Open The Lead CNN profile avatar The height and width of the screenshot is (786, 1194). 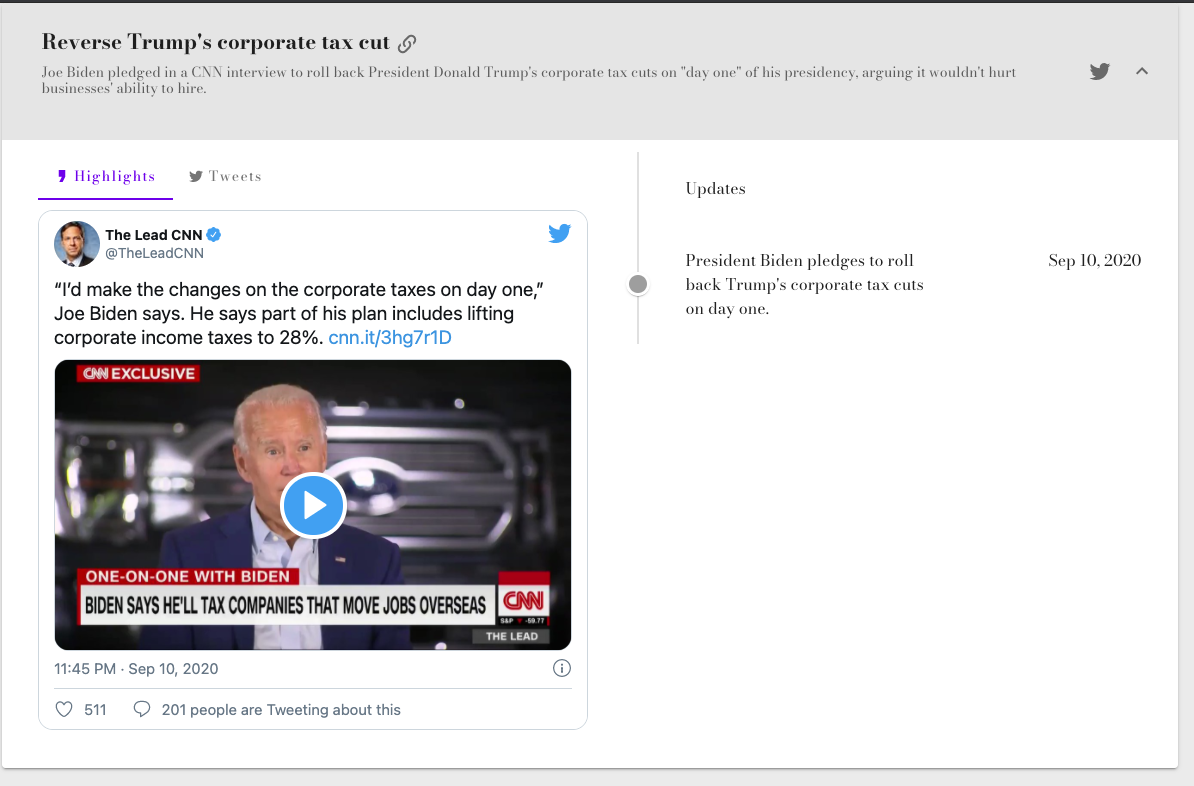coord(76,243)
